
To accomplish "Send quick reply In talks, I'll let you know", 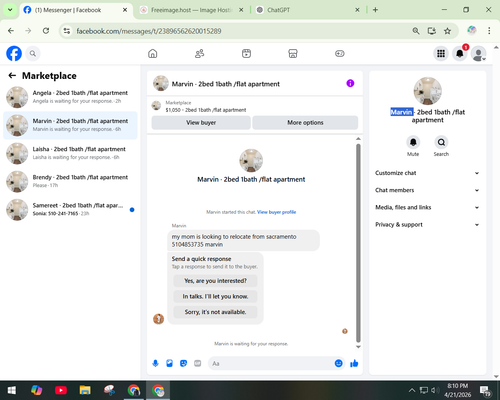I will pyautogui.click(x=215, y=296).
